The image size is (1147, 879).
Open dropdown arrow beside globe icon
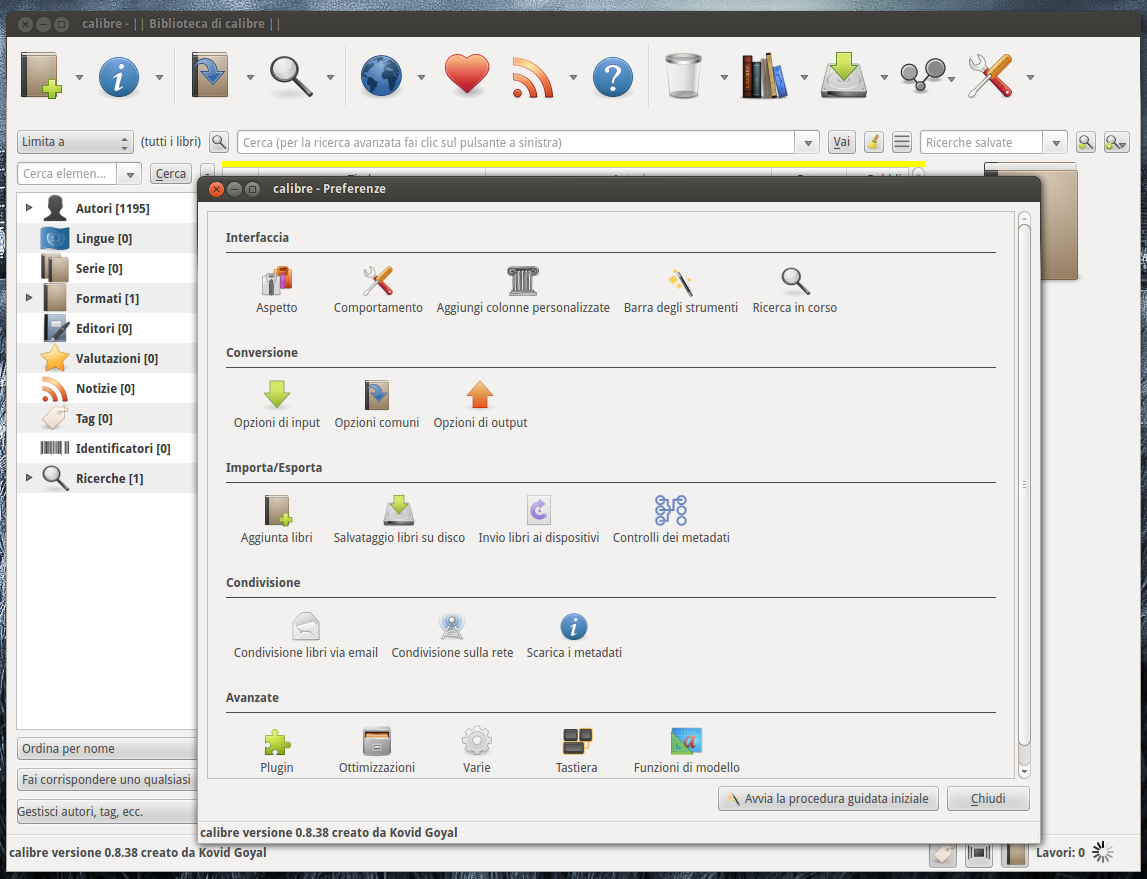pyautogui.click(x=421, y=77)
